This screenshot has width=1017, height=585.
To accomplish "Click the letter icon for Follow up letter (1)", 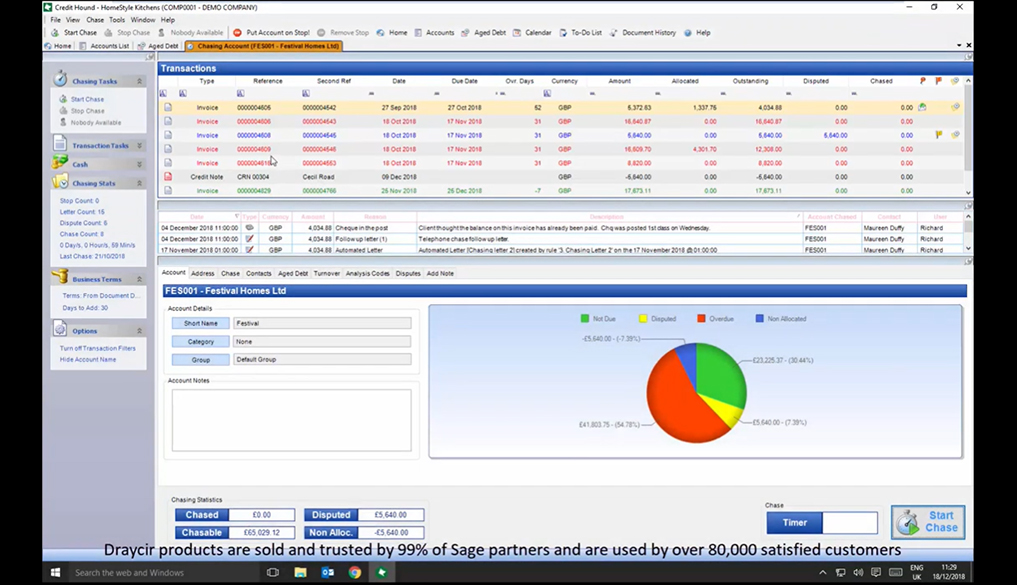I will (250, 239).
